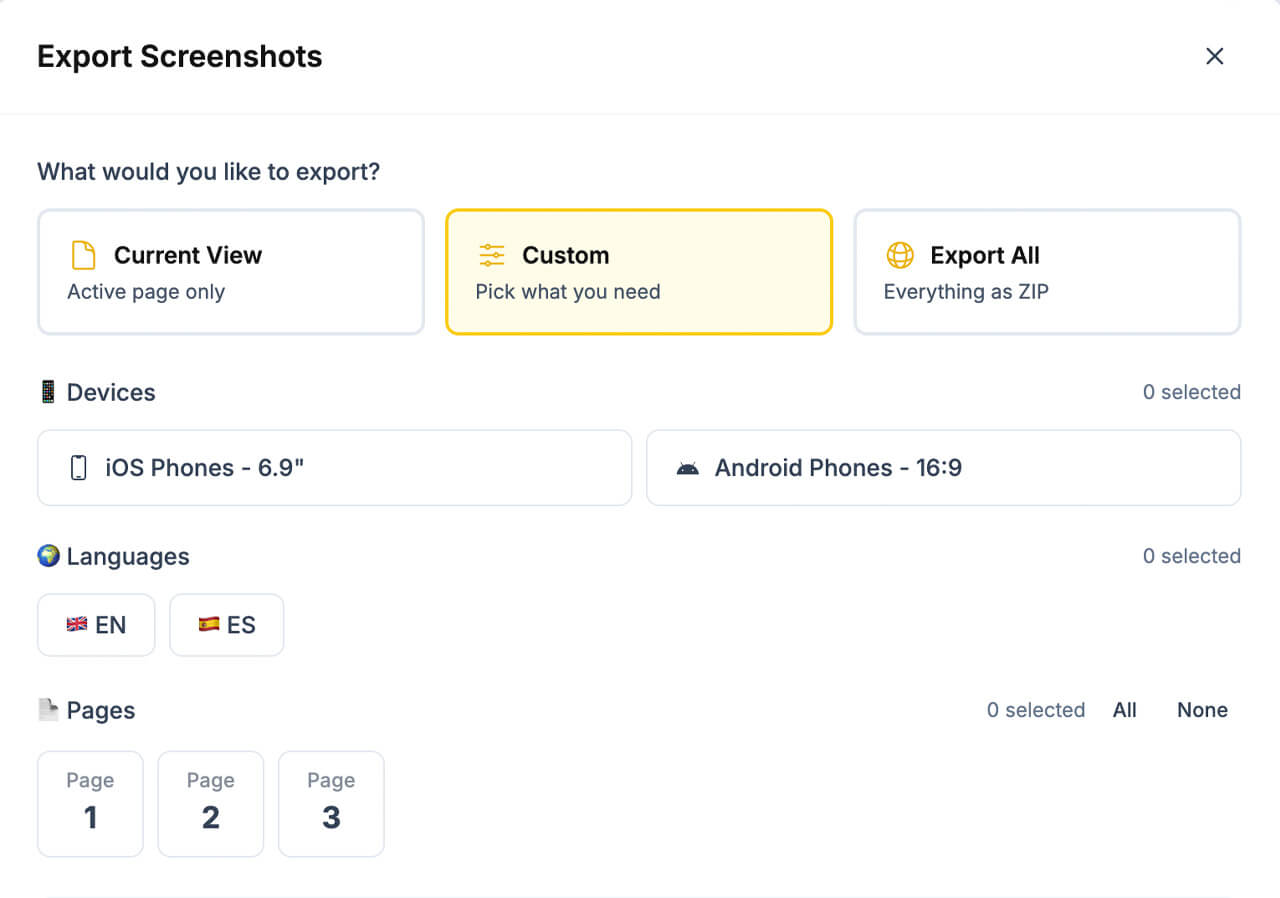Click the UK flag icon

point(77,625)
